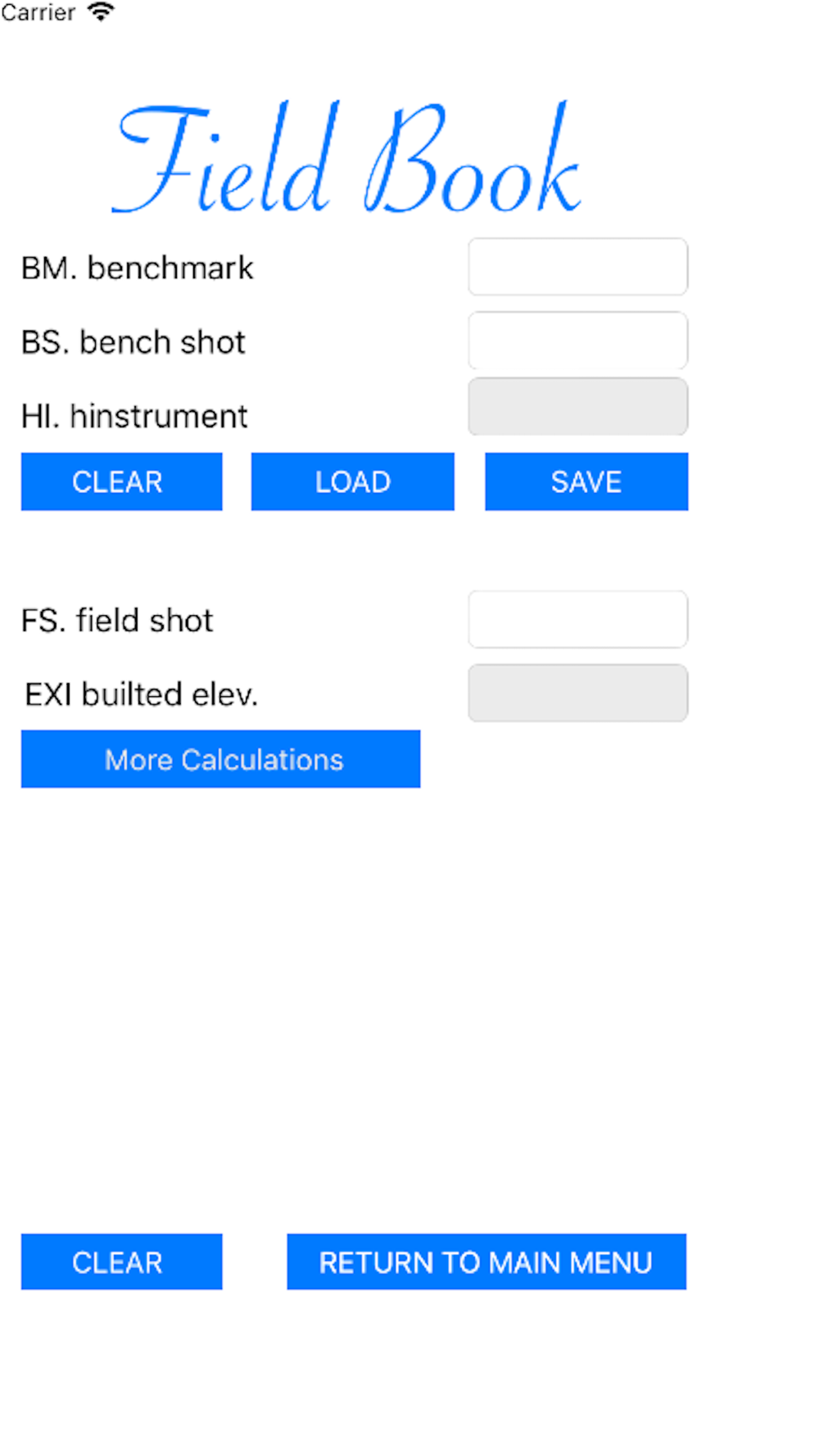Tap the bottom CLEAR button
The height and width of the screenshot is (1456, 819).
click(x=121, y=1262)
